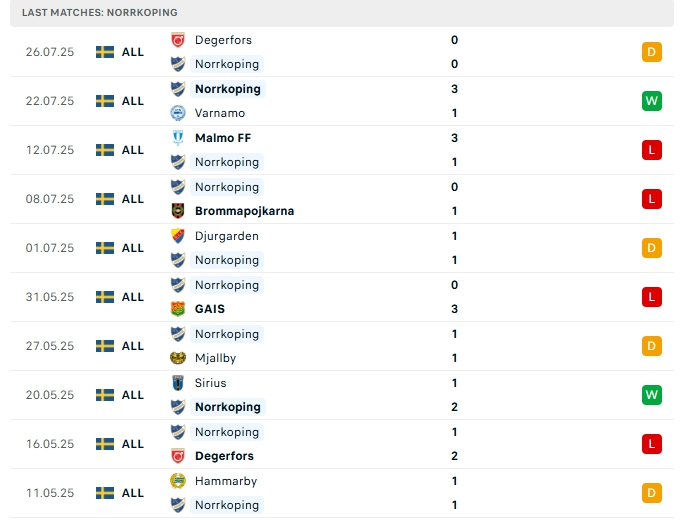Click the GAIS team name
Screen dimensions: 686x520
[211, 309]
